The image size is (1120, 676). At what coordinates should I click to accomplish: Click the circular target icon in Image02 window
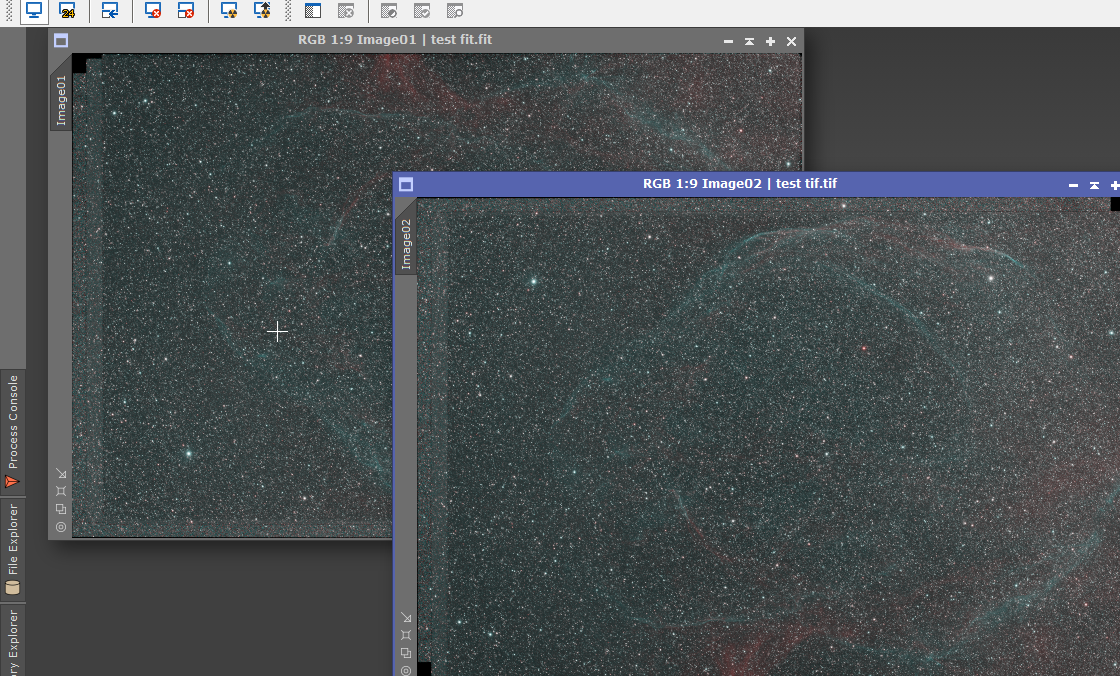pyautogui.click(x=406, y=670)
